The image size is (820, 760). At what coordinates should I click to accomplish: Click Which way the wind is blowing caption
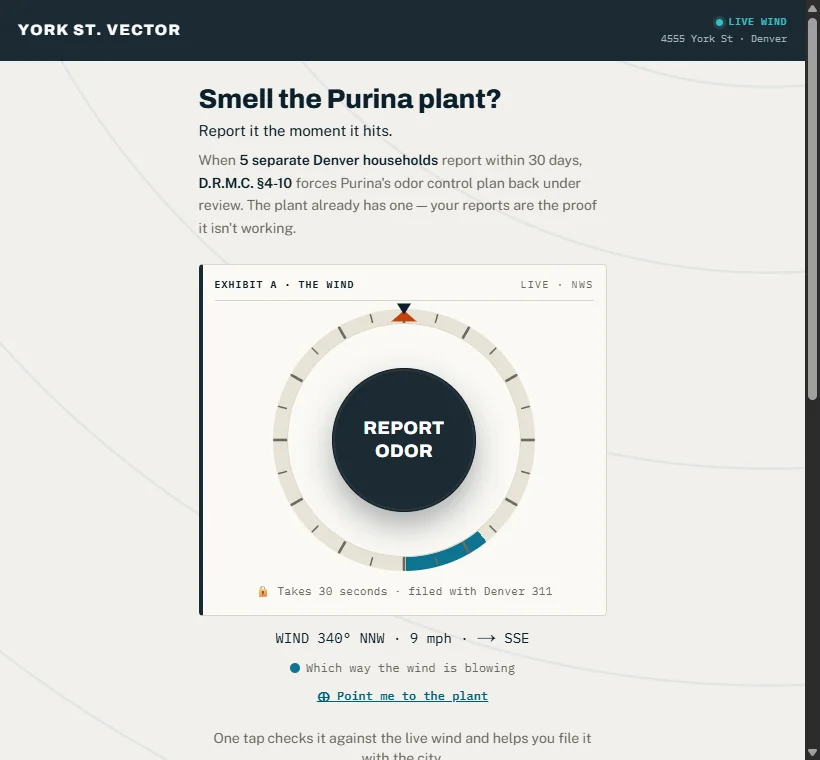(x=410, y=668)
